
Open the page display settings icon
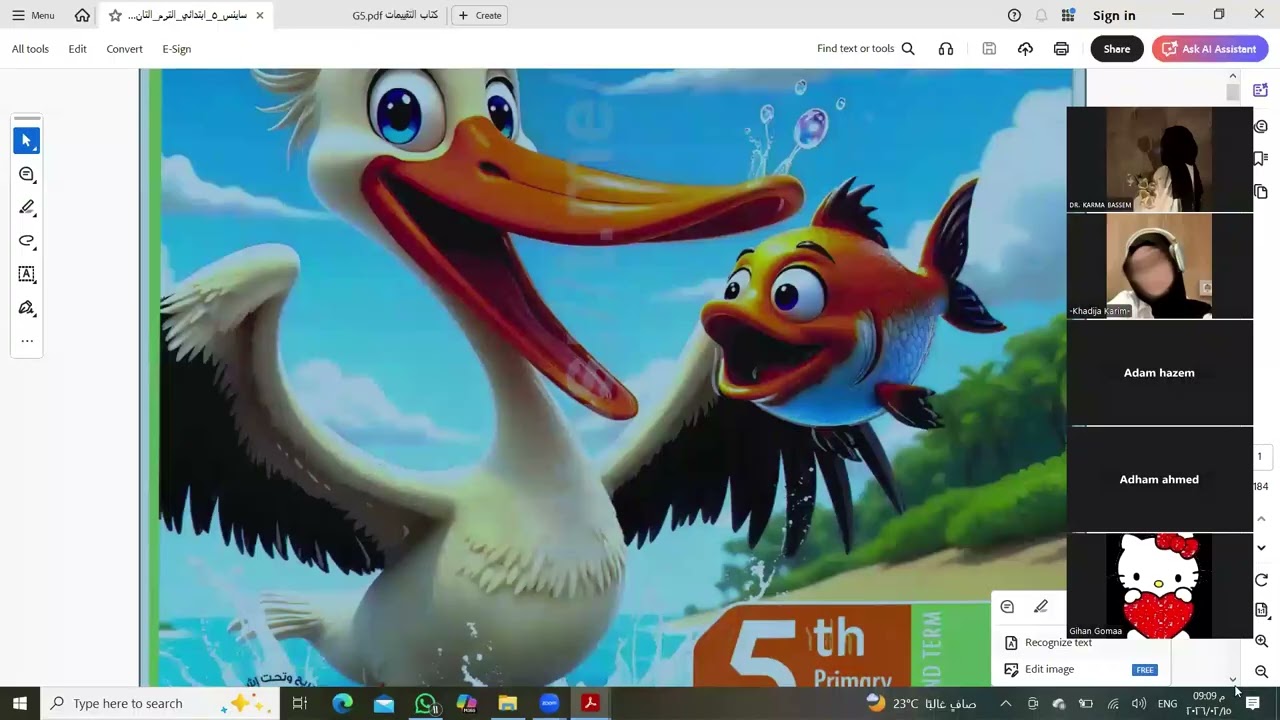pyautogui.click(x=1261, y=610)
